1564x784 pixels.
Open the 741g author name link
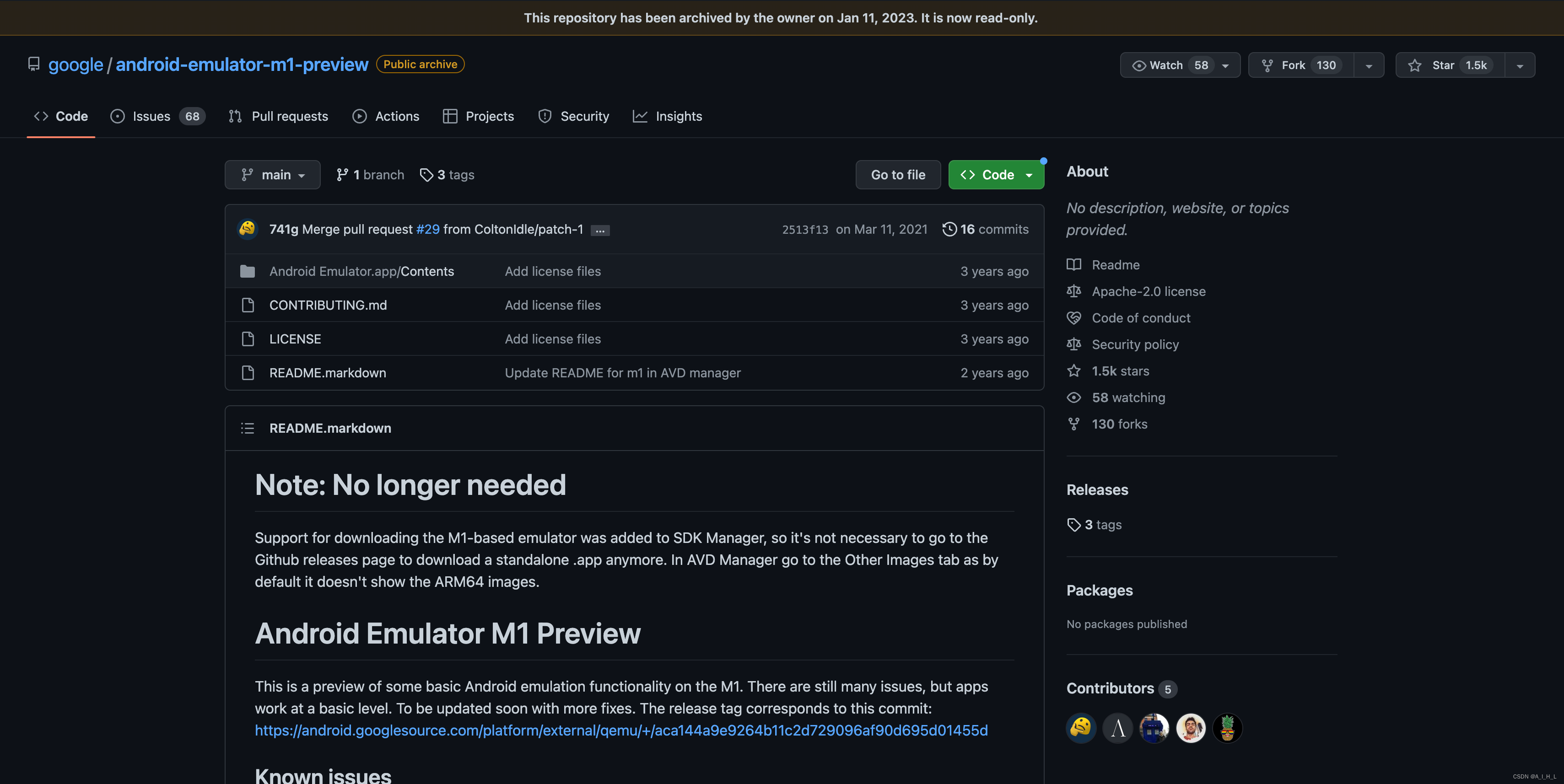(284, 229)
